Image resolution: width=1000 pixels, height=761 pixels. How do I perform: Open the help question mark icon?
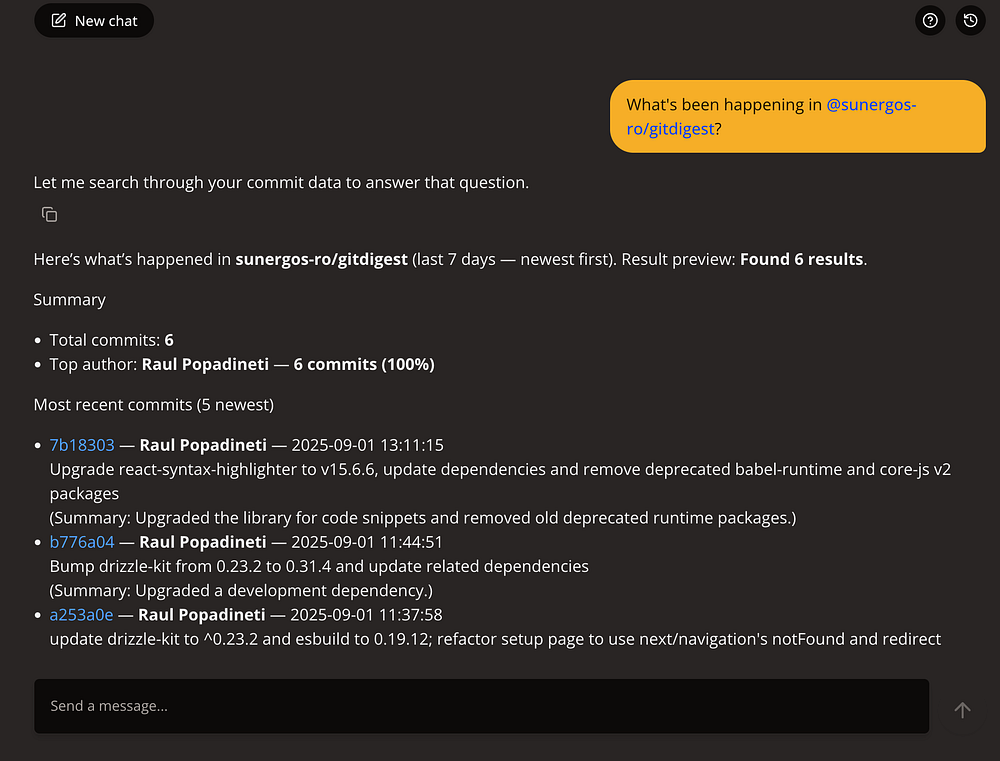click(930, 20)
